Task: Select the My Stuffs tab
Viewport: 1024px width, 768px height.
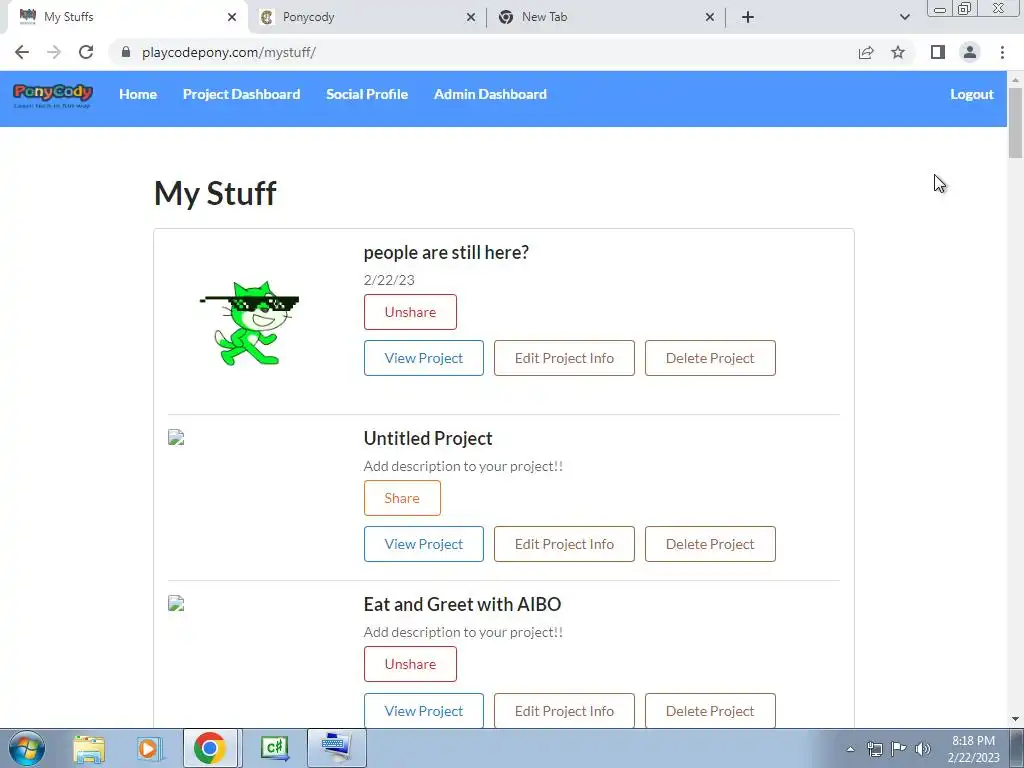Action: (127, 17)
